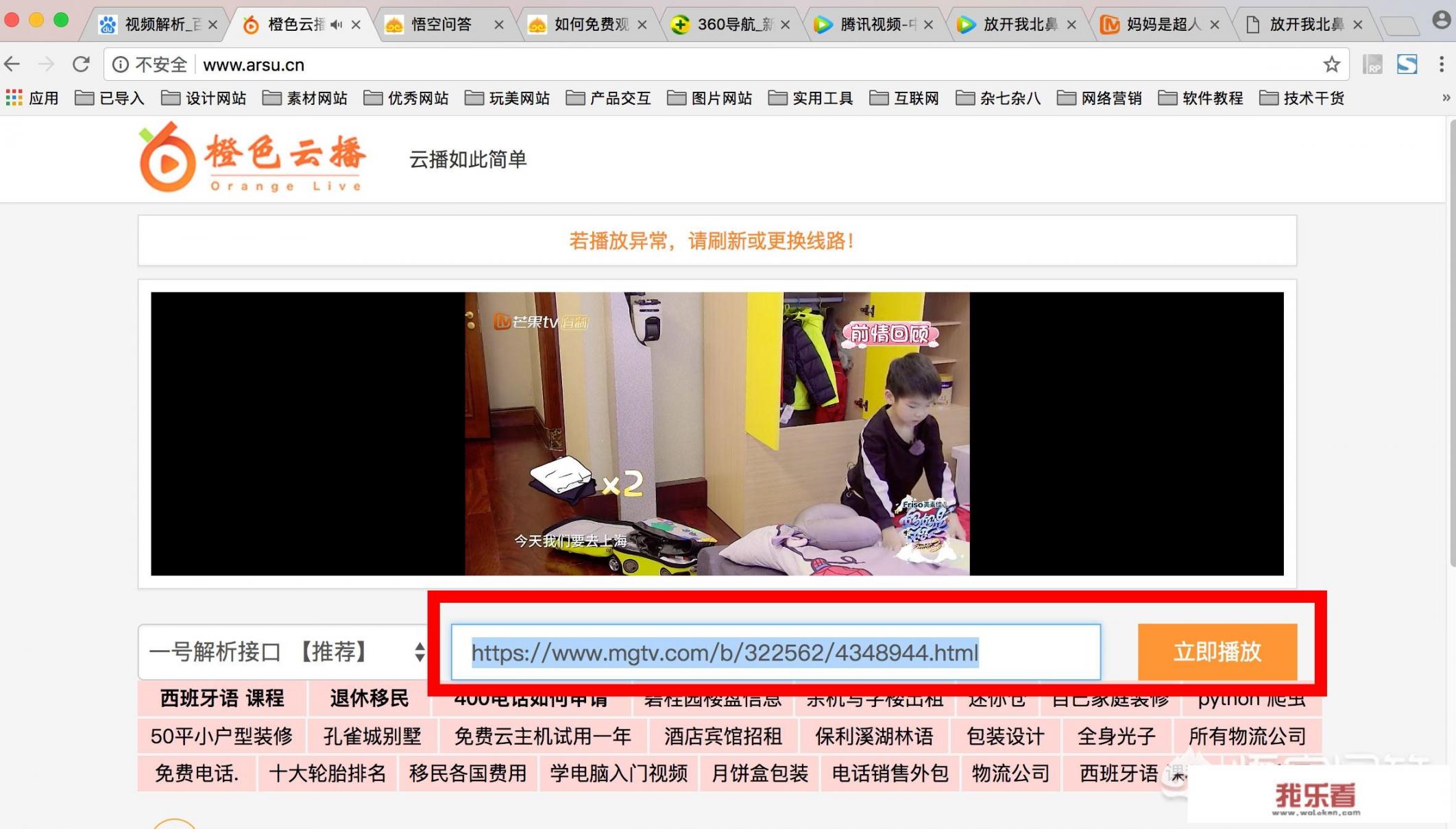Open the 应用 apps grid icon

[x=14, y=98]
